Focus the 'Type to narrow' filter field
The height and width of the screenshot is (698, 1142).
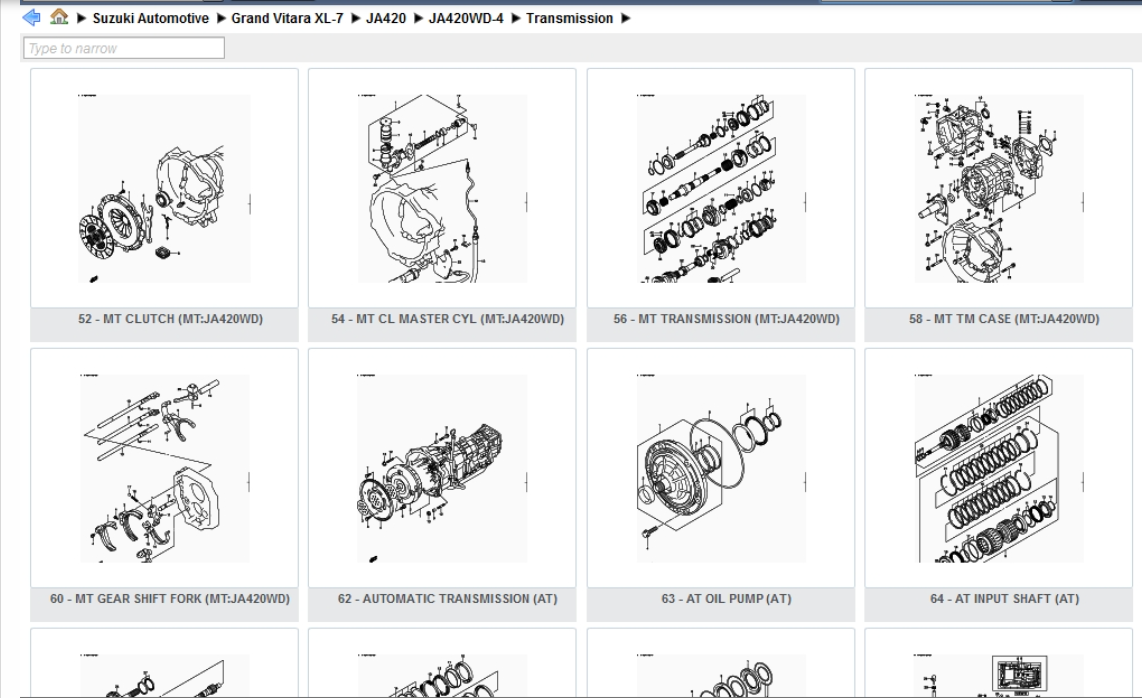tap(124, 48)
